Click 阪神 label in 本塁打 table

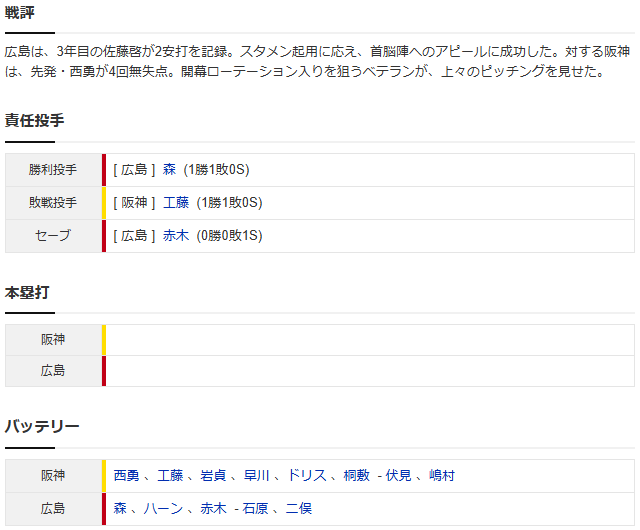[x=53, y=340]
